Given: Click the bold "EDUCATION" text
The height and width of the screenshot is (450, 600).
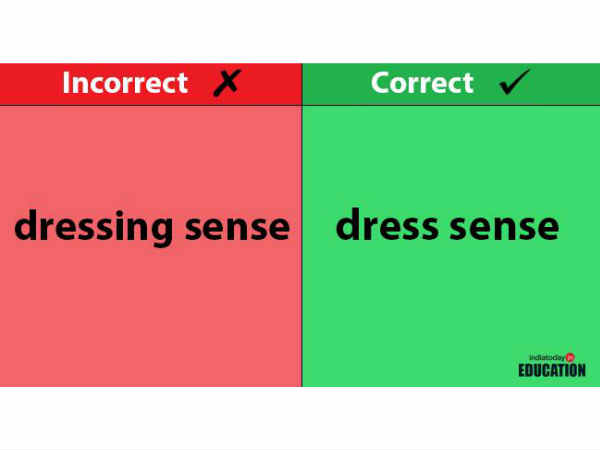Looking at the screenshot, I should click(x=551, y=370).
